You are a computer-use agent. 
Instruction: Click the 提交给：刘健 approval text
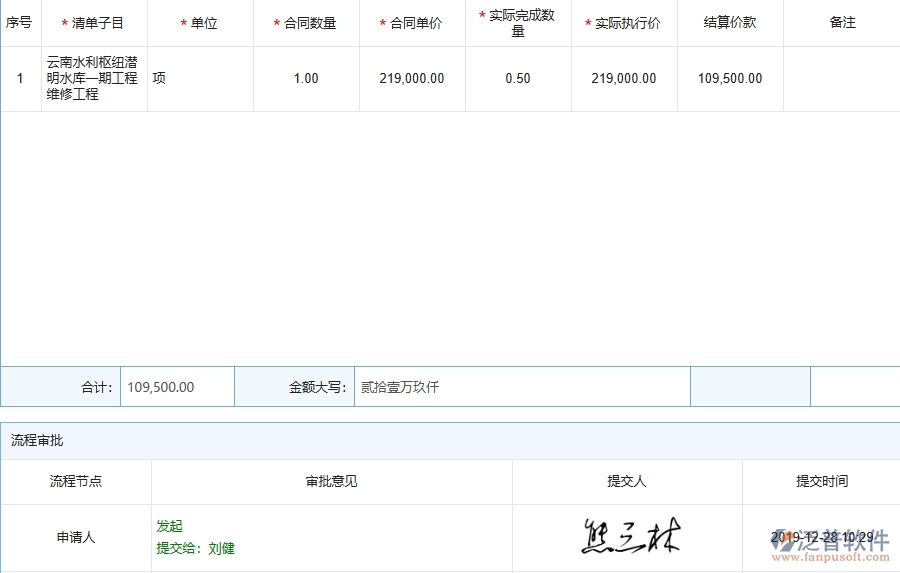[196, 548]
